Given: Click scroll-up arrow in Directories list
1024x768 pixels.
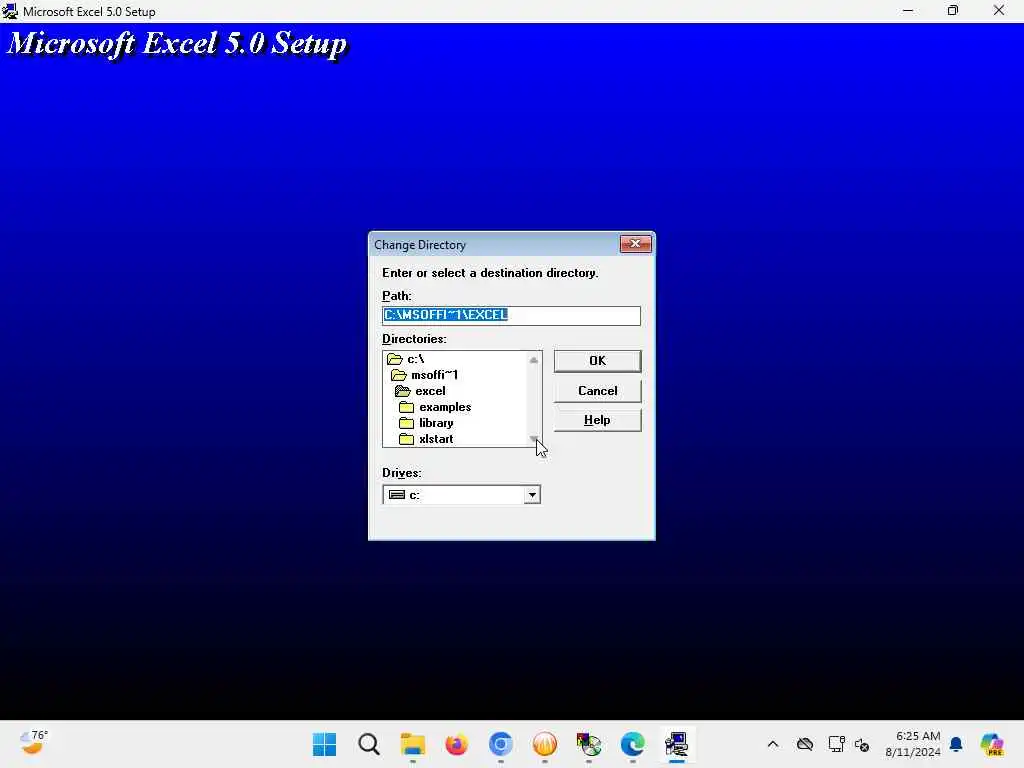Looking at the screenshot, I should [534, 360].
